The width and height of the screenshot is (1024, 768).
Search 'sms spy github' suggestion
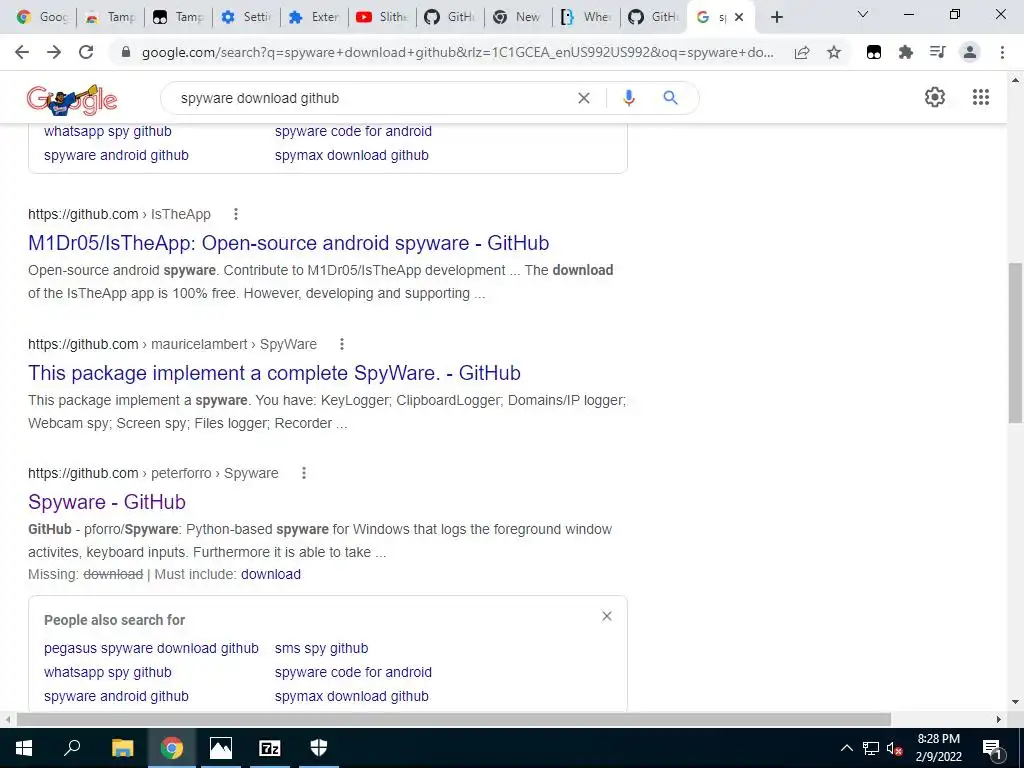point(321,648)
